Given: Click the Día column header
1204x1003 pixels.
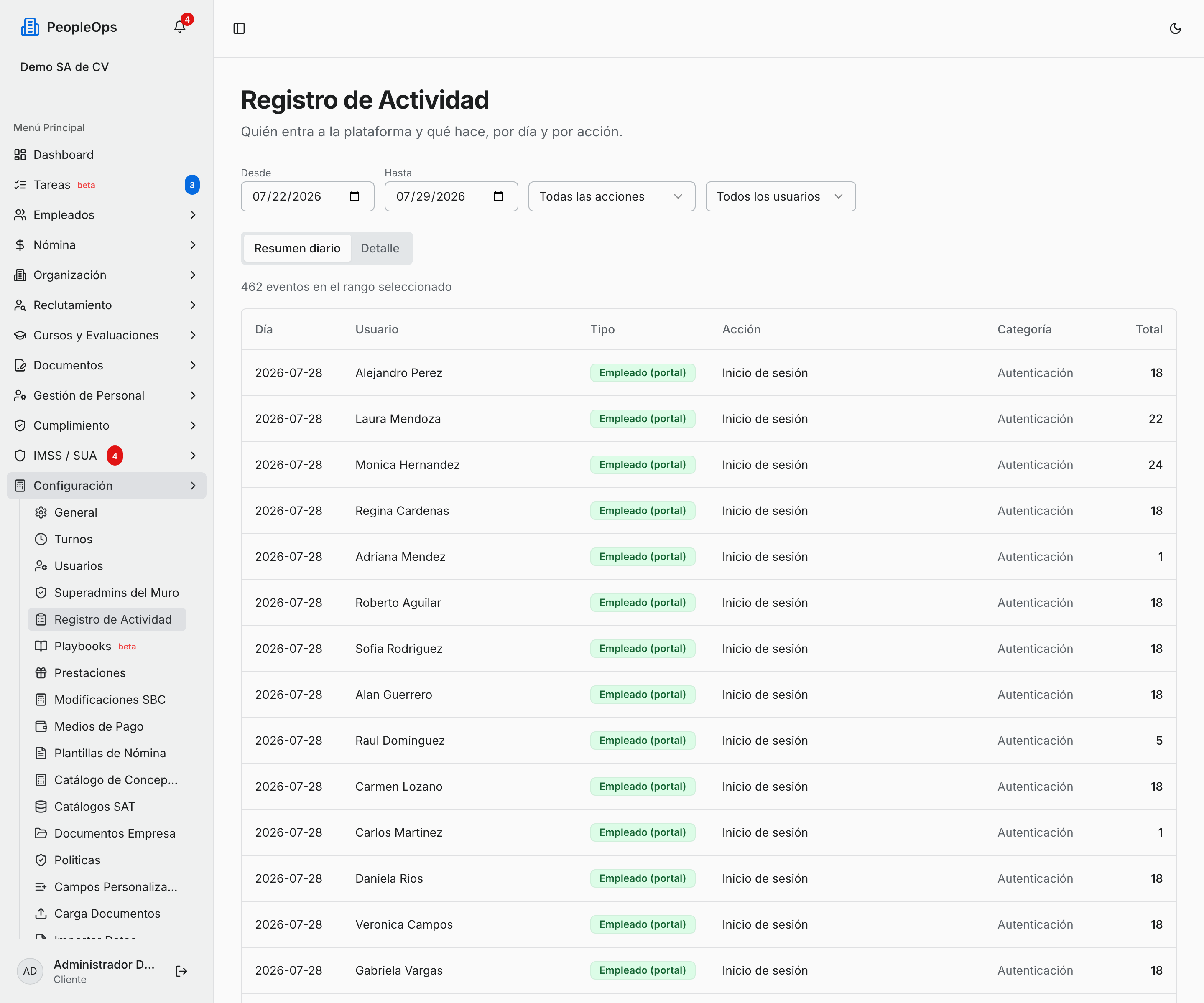Looking at the screenshot, I should [264, 330].
